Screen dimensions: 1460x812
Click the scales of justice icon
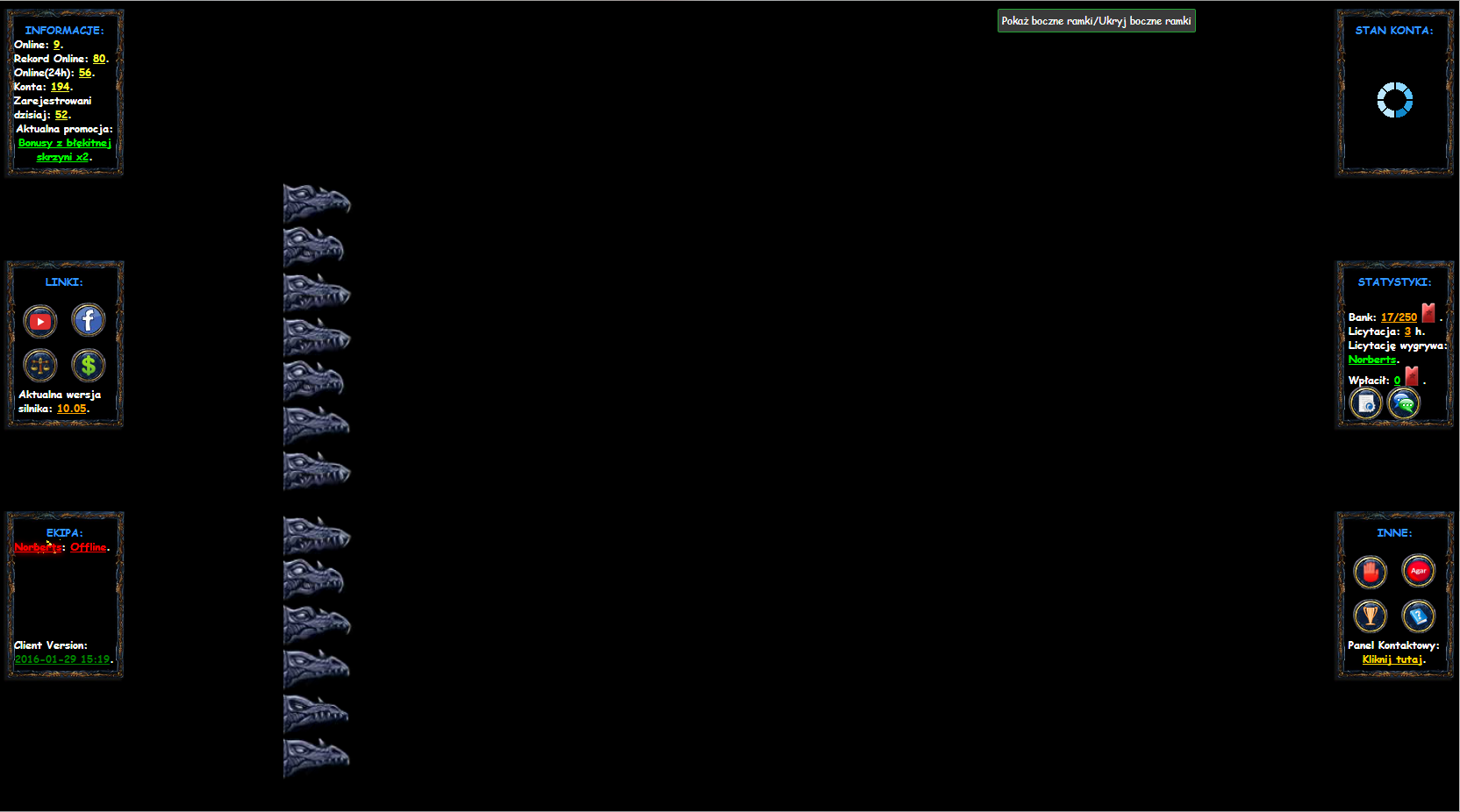point(40,366)
